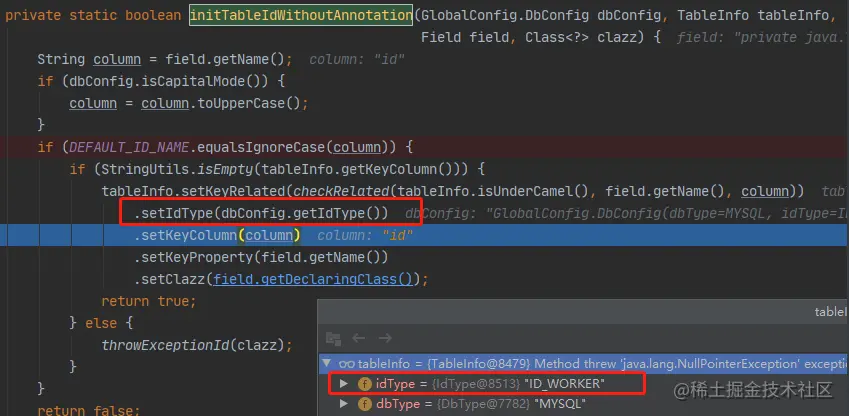This screenshot has height=416, width=849.
Task: Expand the dbType field node
Action: (x=343, y=404)
